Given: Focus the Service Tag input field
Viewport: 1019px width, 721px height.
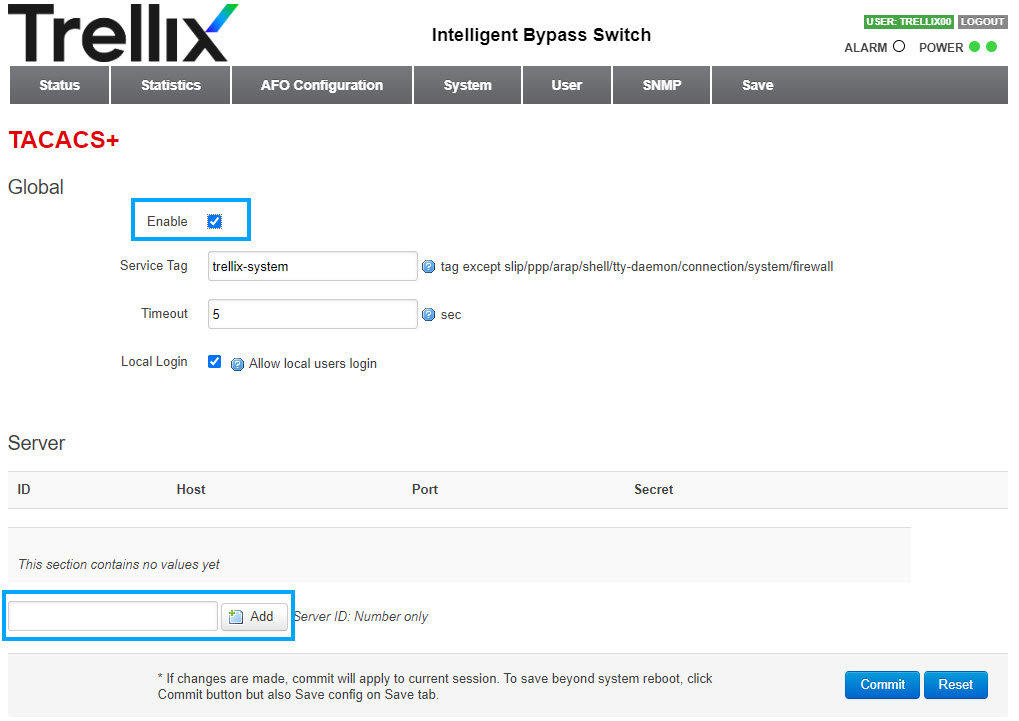Looking at the screenshot, I should 313,267.
